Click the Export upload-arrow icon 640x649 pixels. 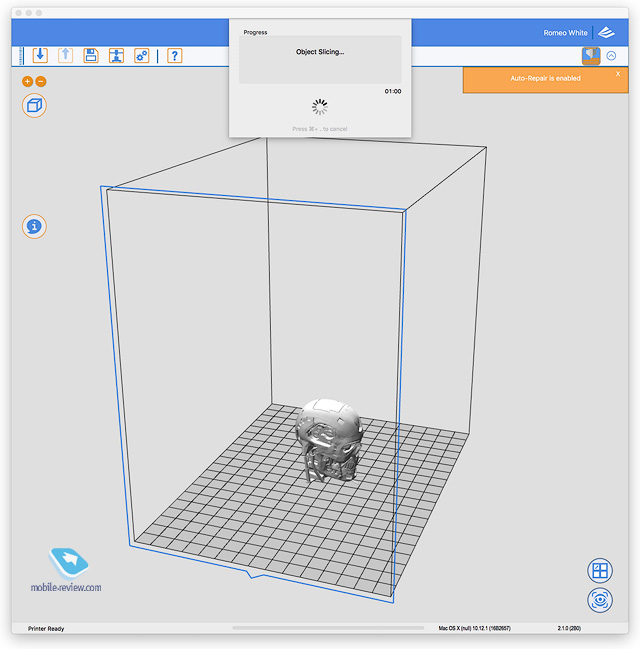pos(65,55)
